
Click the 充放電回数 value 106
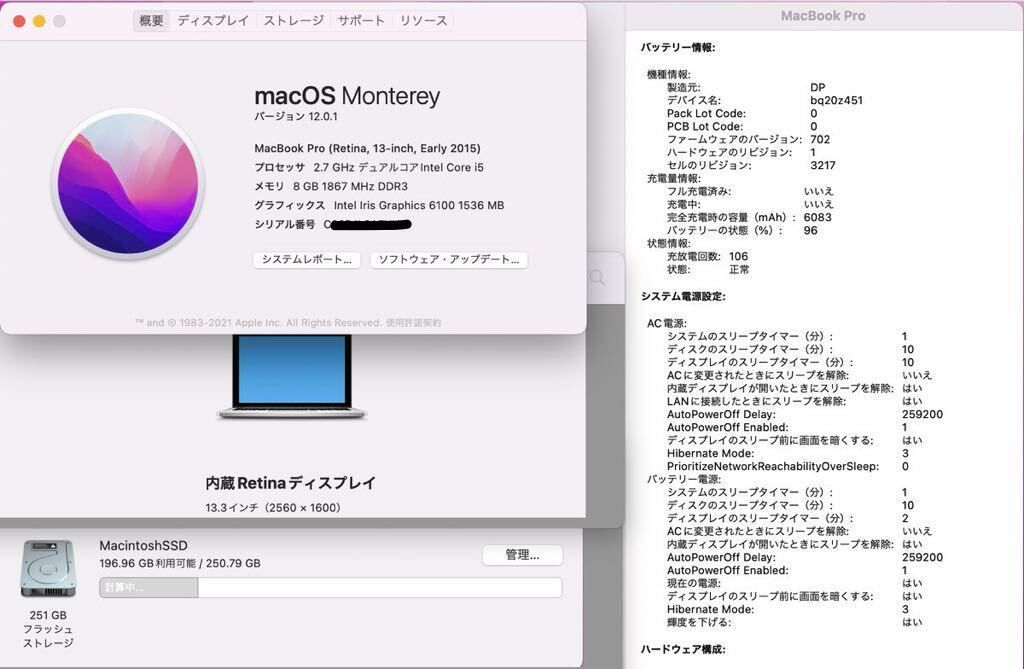tap(739, 257)
